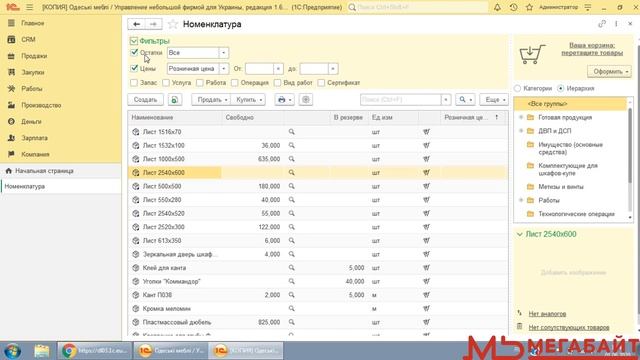Click the shopping cart basket icon
Image resolution: width=640 pixels, height=360 pixels.
pos(532,54)
